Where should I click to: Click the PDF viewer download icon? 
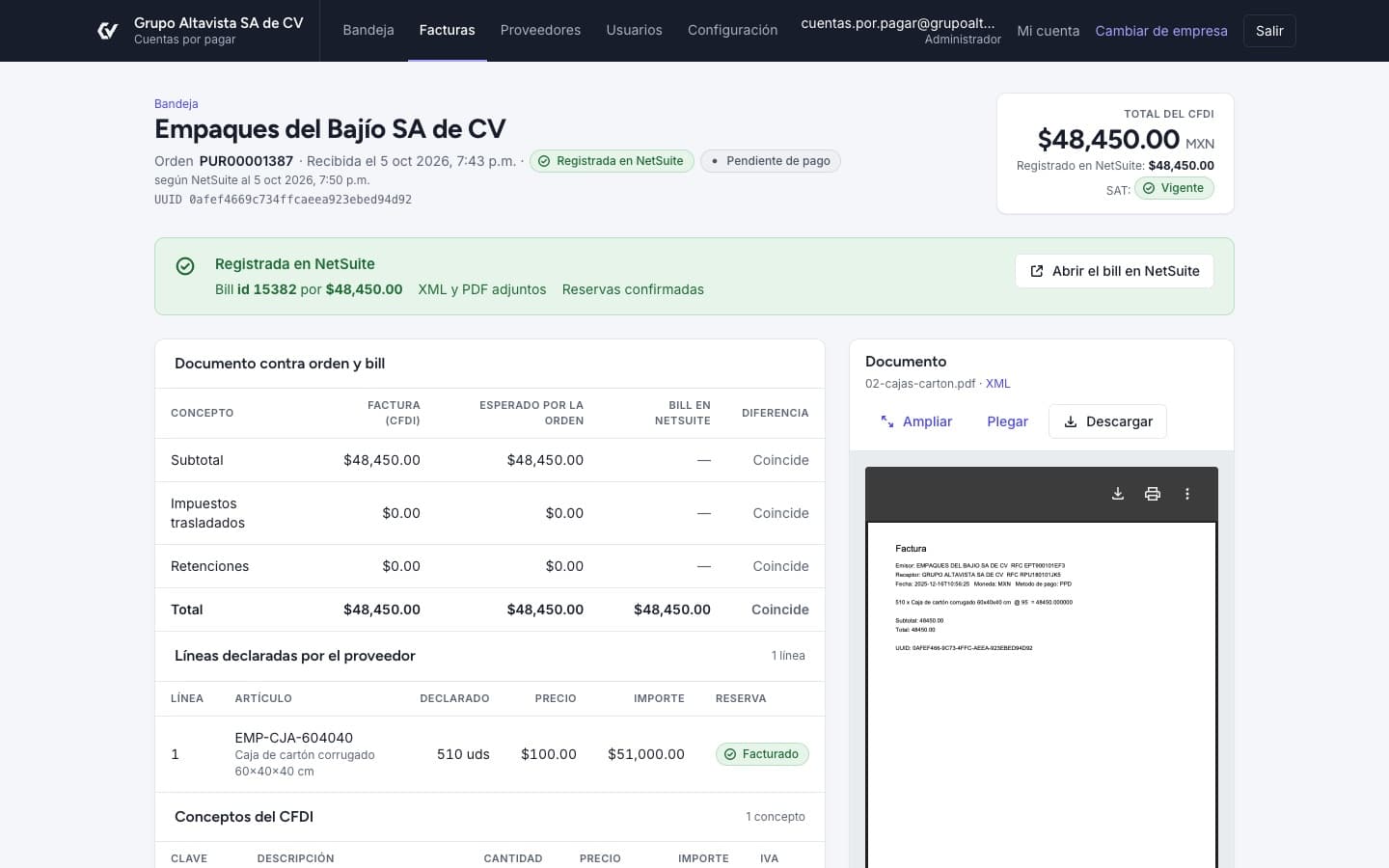[1118, 494]
